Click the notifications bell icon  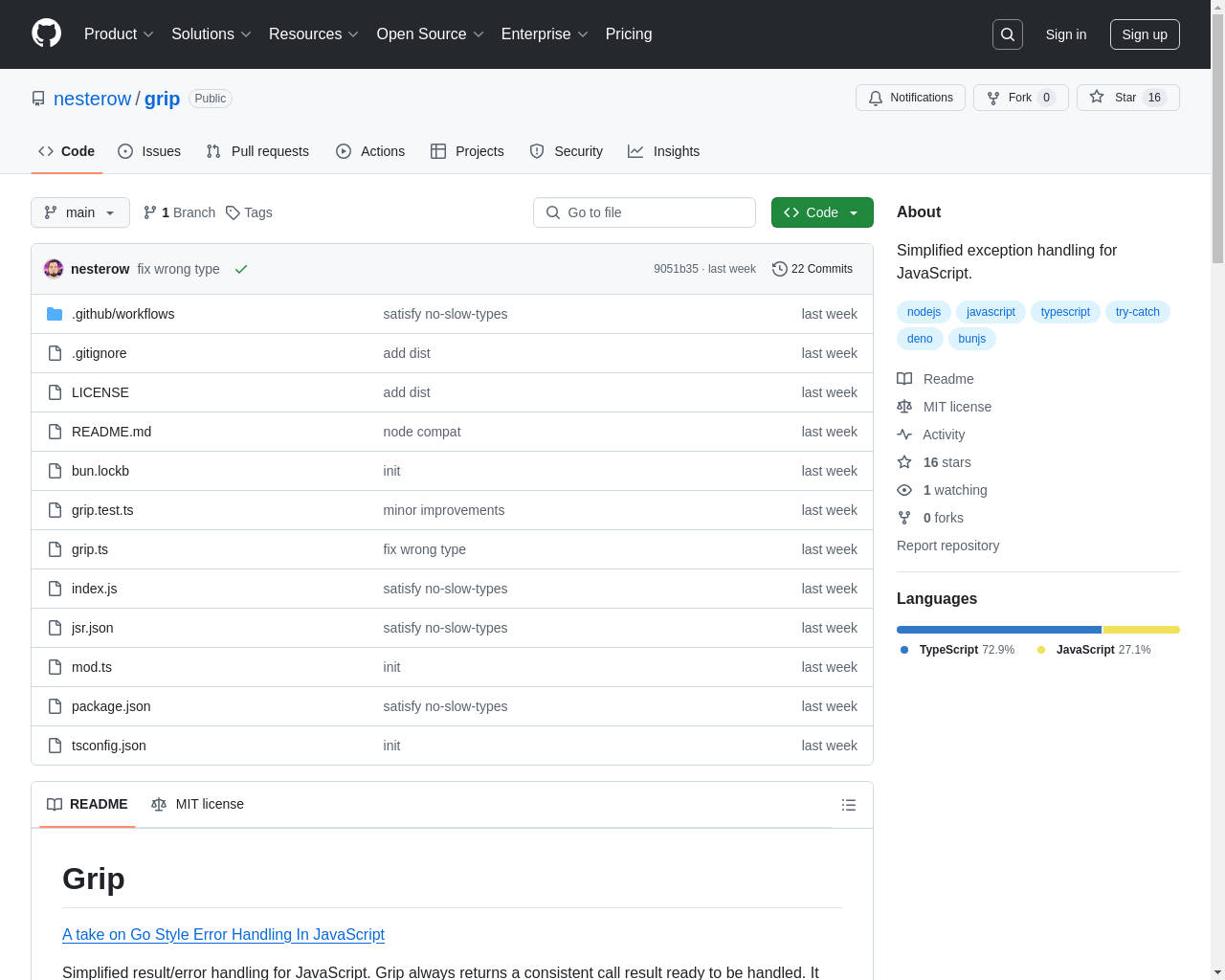tap(876, 98)
